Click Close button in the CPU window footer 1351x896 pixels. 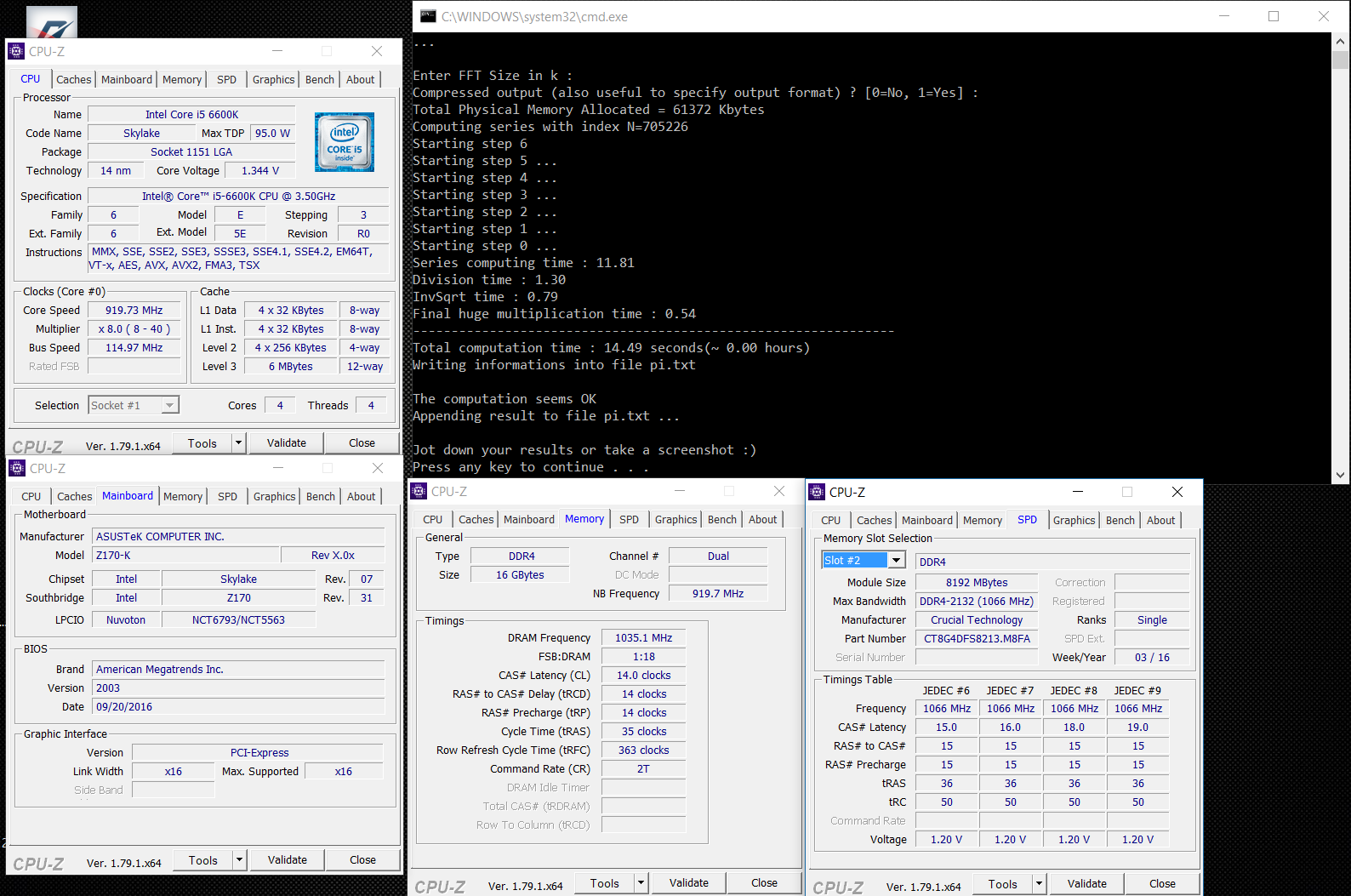click(x=362, y=443)
